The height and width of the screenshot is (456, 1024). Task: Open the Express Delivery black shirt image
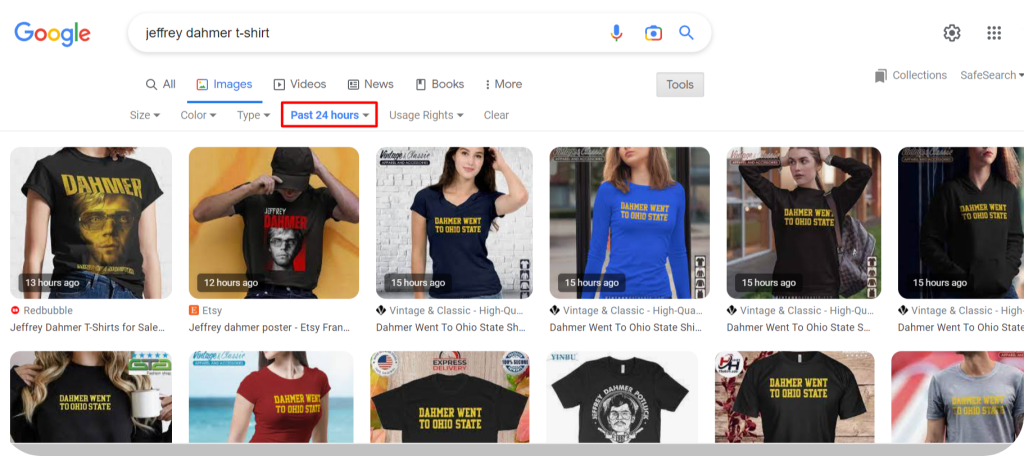pyautogui.click(x=449, y=397)
